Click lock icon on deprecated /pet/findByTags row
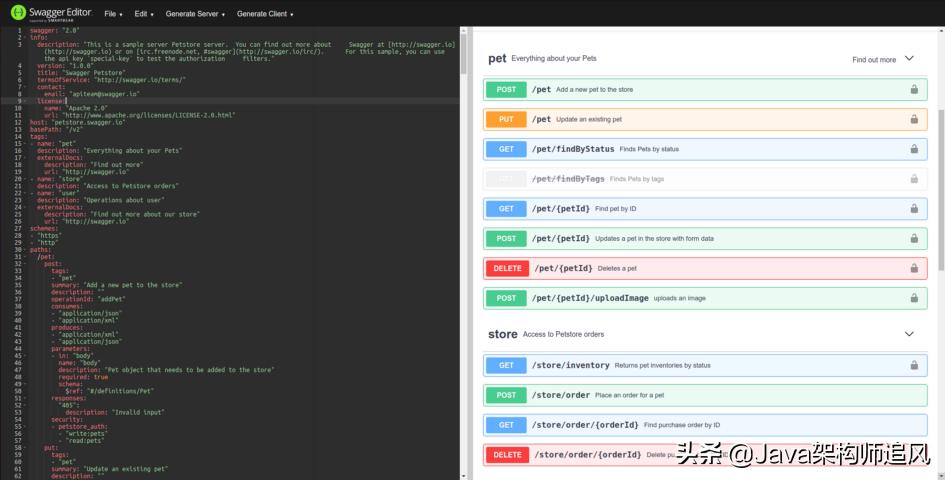The image size is (945, 480). click(914, 179)
